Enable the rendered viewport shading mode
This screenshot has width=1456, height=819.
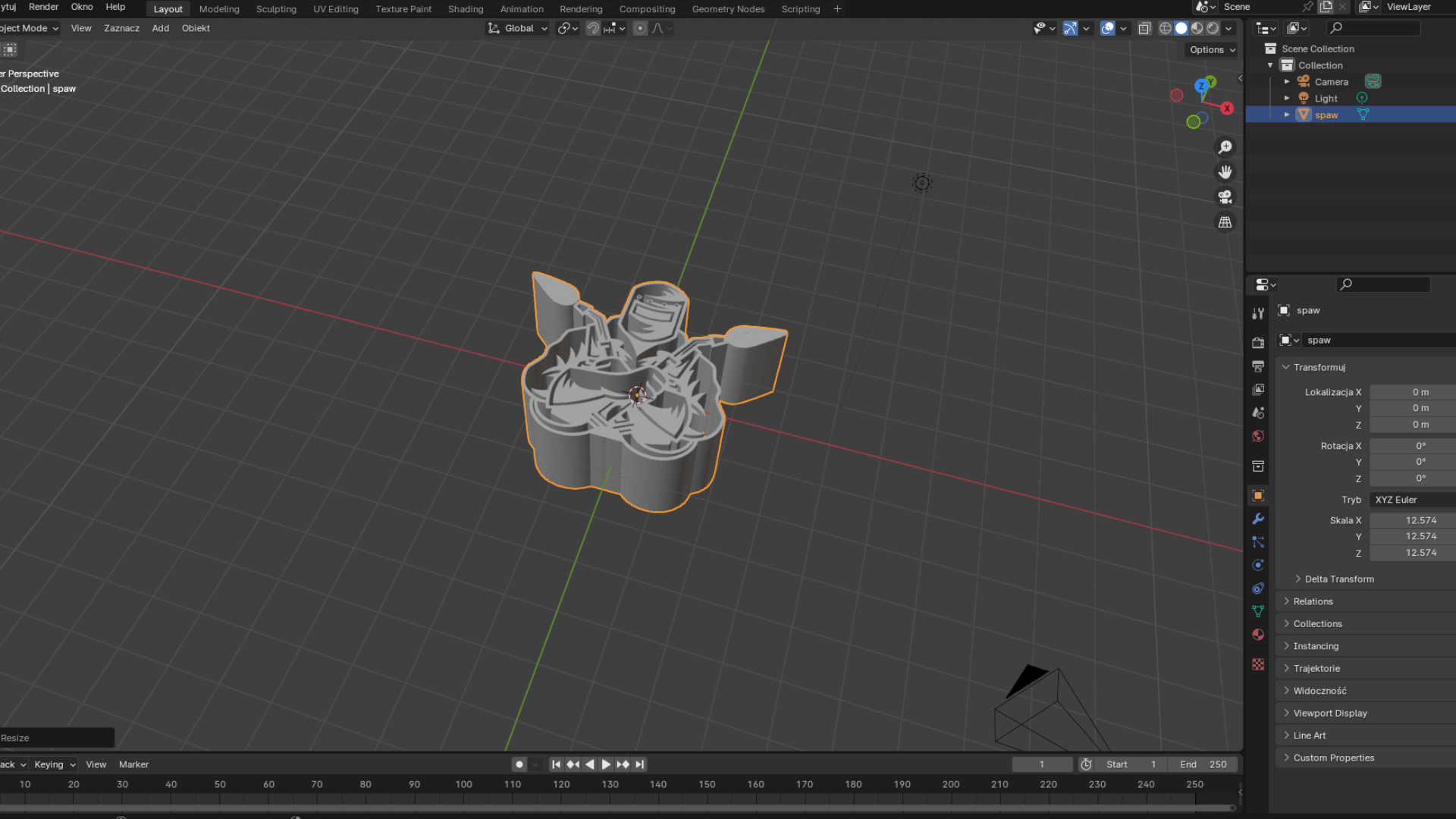click(1214, 28)
